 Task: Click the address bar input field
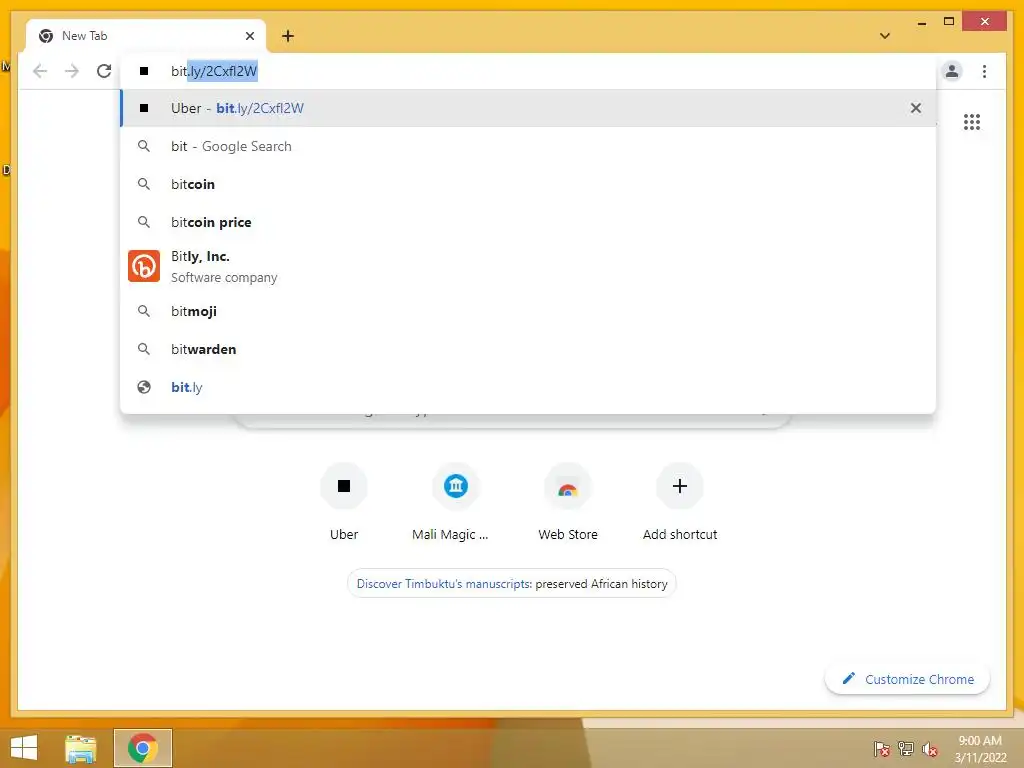pyautogui.click(x=528, y=71)
